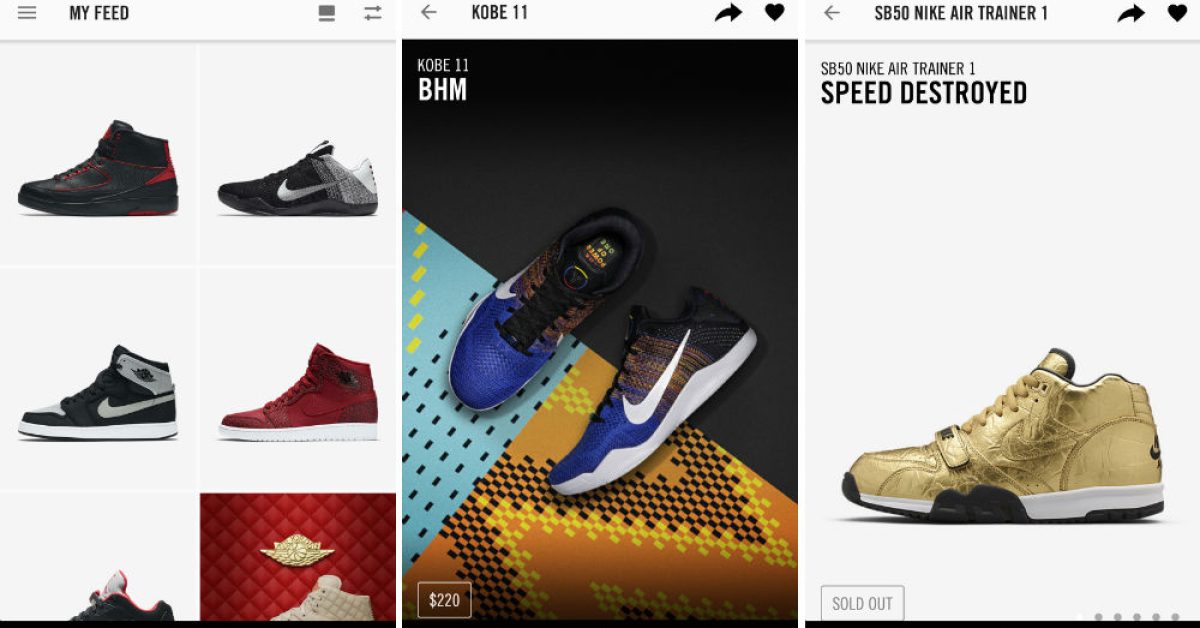Open the black and red Jordan 2 thumbnail

click(98, 154)
